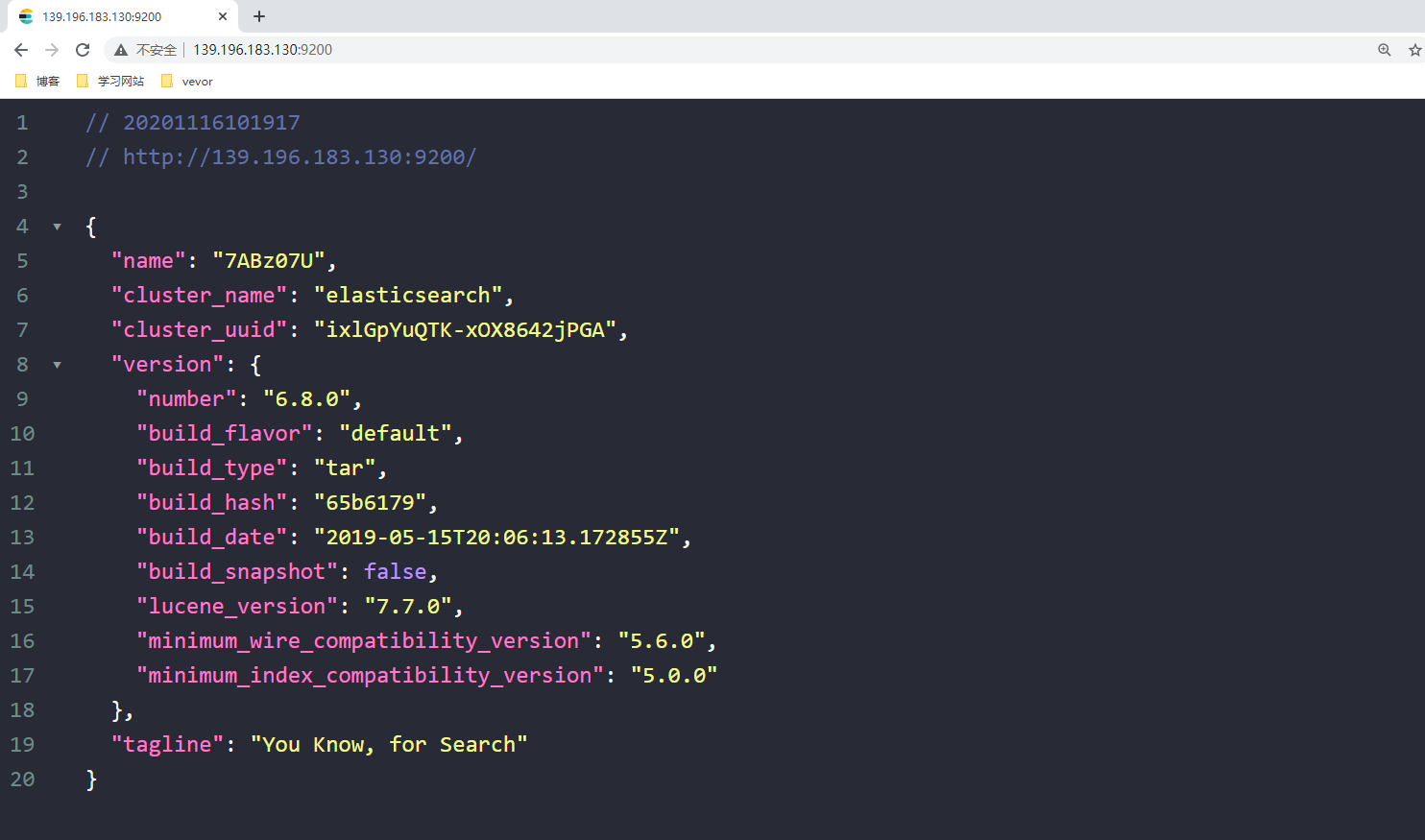Open the 博客 bookmark folder
Screen dimensions: 1425x840
(x=37, y=82)
